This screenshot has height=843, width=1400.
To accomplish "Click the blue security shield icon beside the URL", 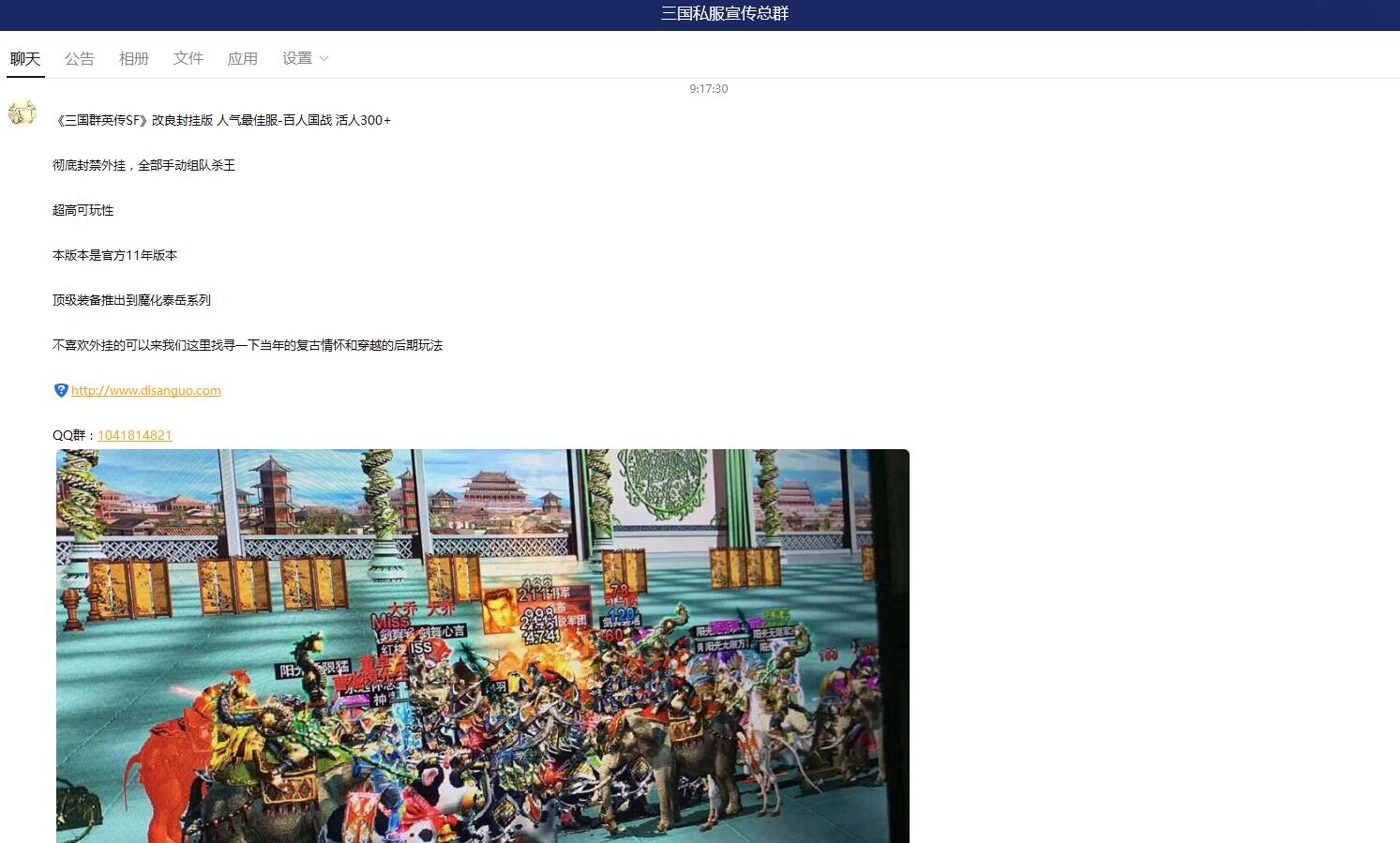I will point(61,390).
